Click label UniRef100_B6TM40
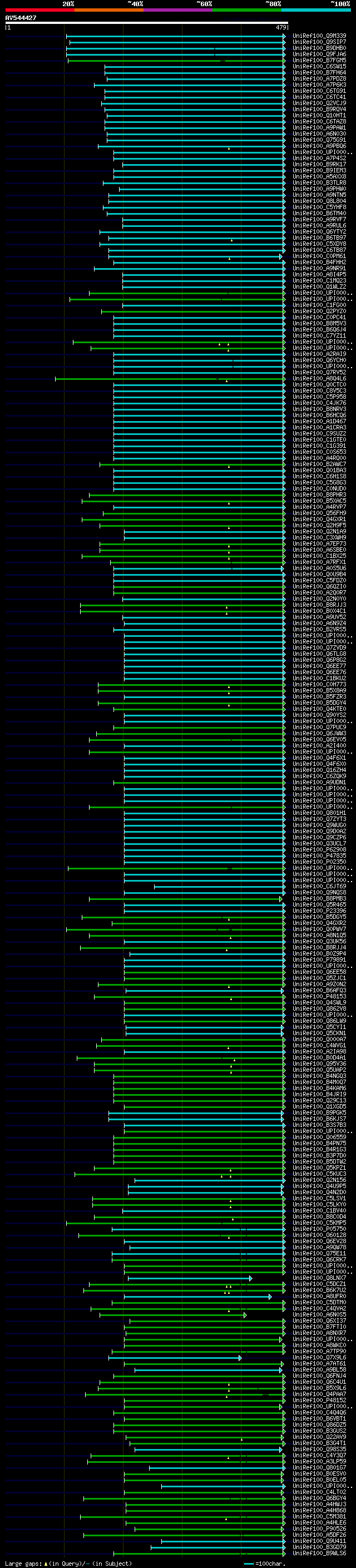 pos(319,213)
